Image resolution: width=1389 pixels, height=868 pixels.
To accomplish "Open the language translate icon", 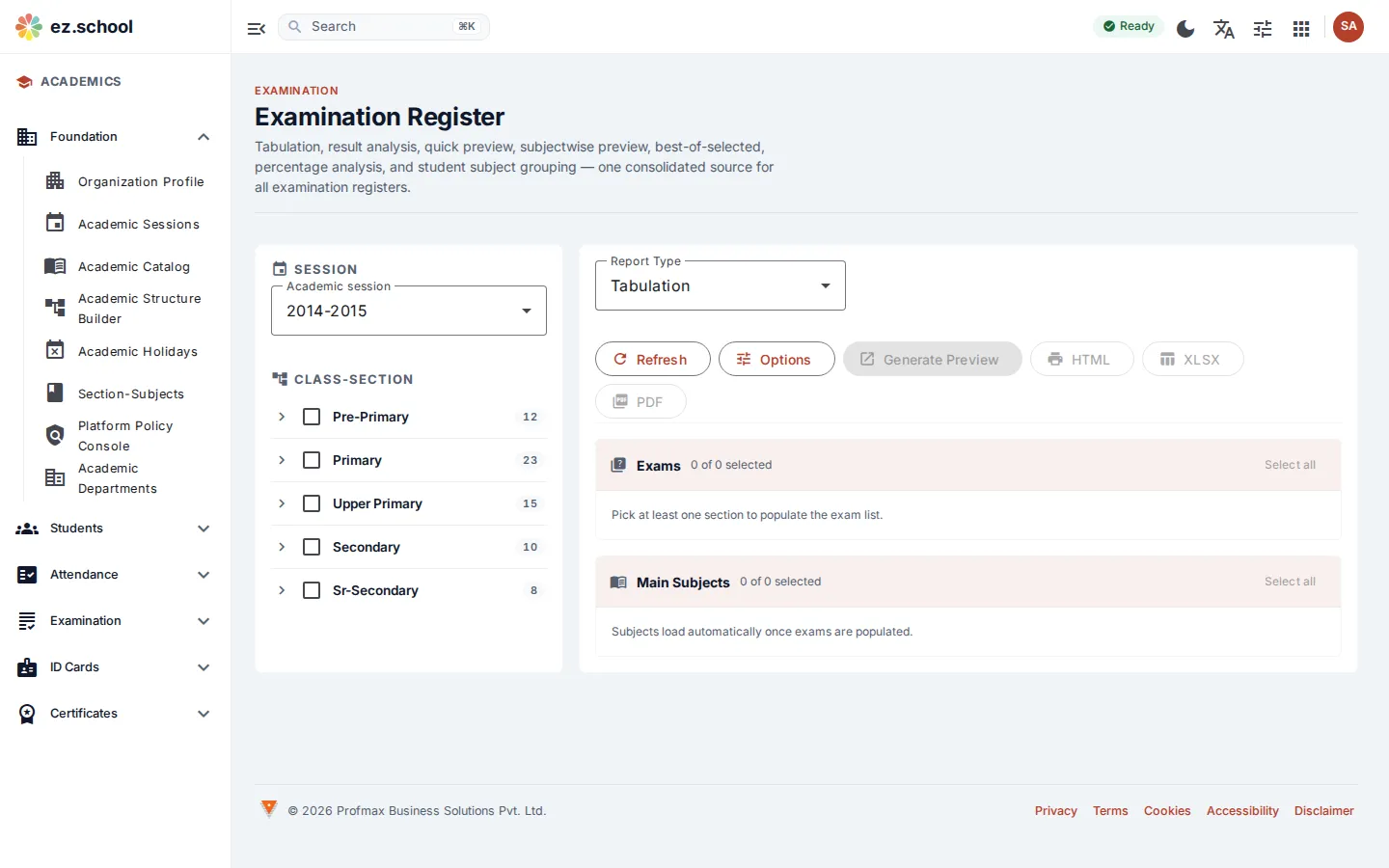I will coord(1224,29).
